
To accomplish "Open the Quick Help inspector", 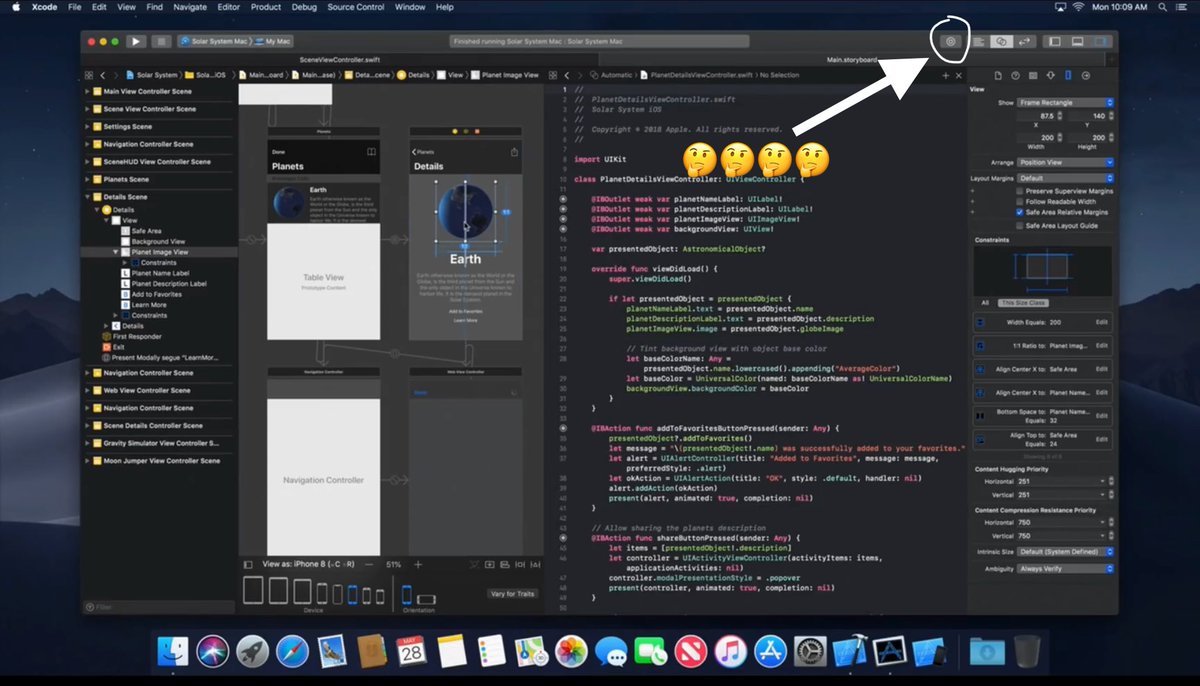I will (x=1015, y=75).
